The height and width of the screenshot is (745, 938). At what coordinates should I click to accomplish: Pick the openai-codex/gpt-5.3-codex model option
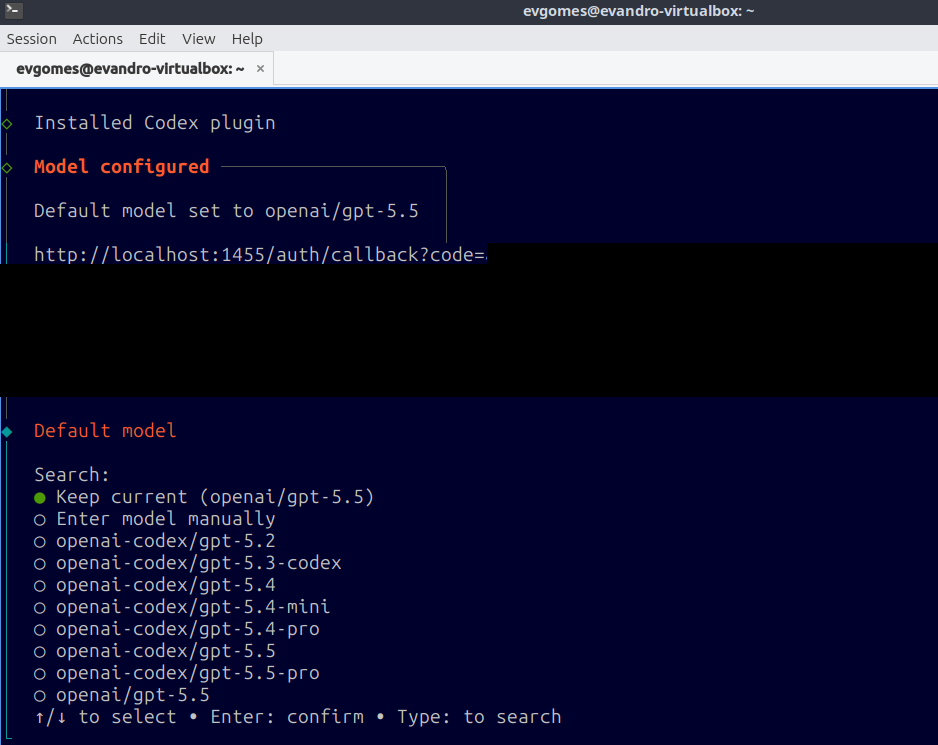point(188,563)
